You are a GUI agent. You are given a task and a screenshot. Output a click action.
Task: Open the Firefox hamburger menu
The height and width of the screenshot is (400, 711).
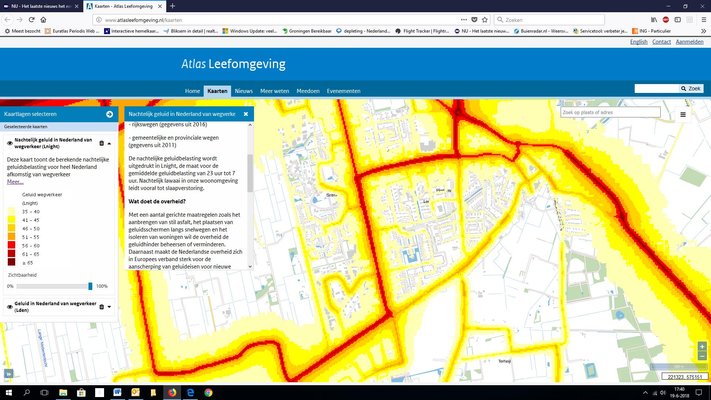pos(703,20)
